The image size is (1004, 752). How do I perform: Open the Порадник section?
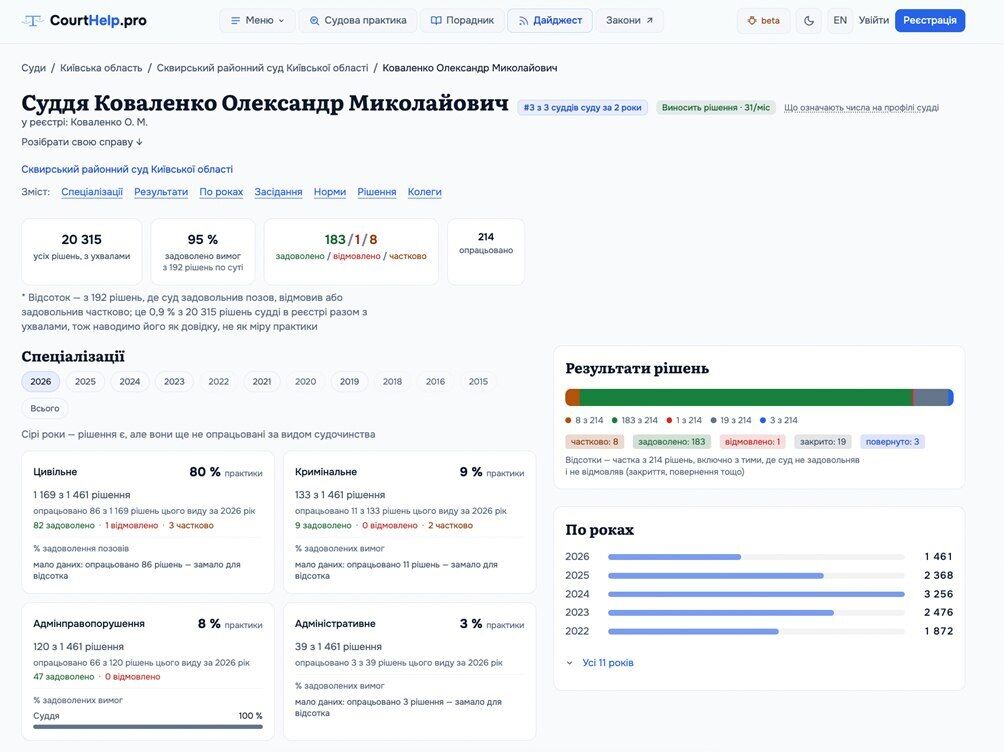coord(462,20)
